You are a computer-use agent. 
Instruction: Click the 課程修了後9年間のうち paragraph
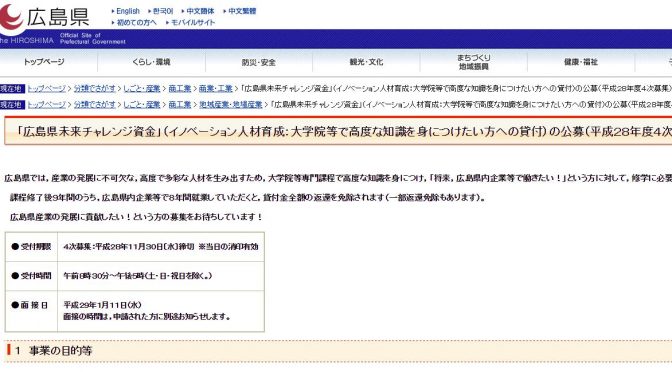(x=248, y=198)
